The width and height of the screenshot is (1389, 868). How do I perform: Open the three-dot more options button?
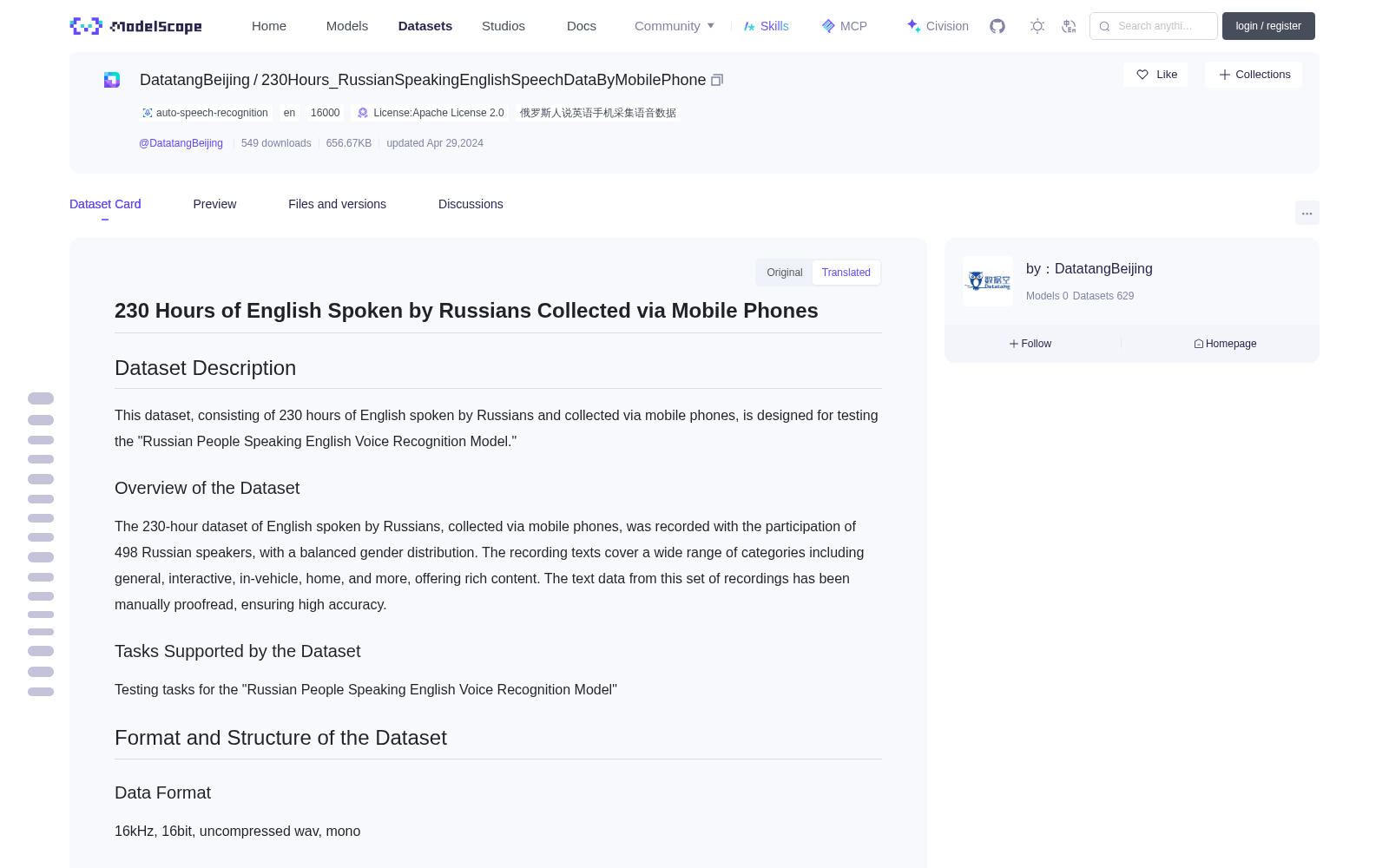1307,213
